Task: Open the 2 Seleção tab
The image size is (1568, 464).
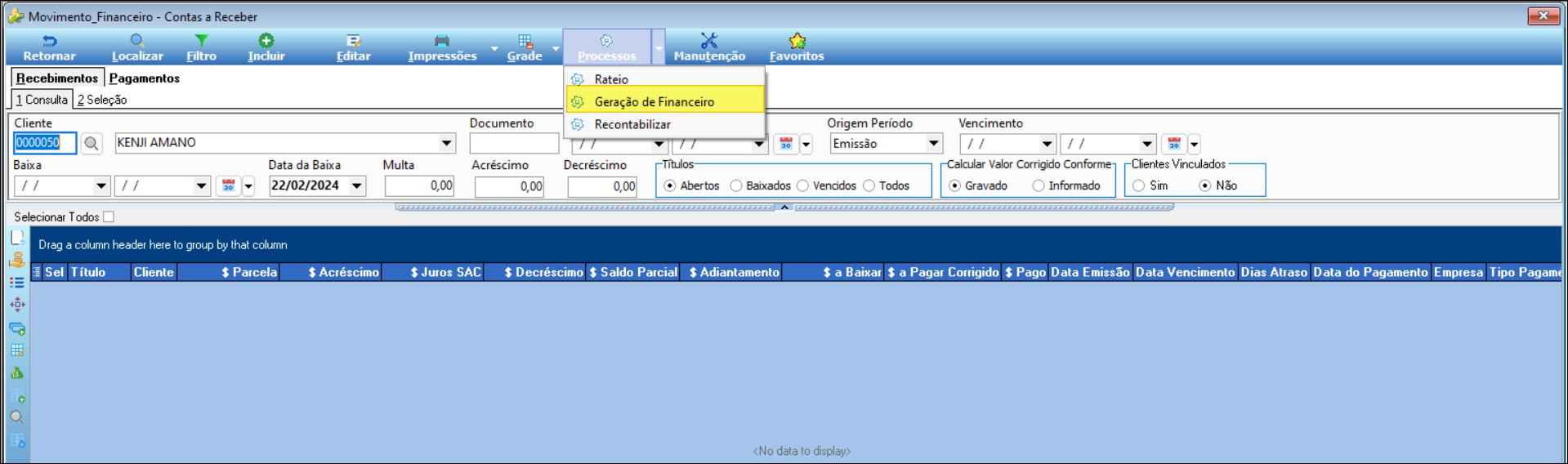Action: coord(102,100)
